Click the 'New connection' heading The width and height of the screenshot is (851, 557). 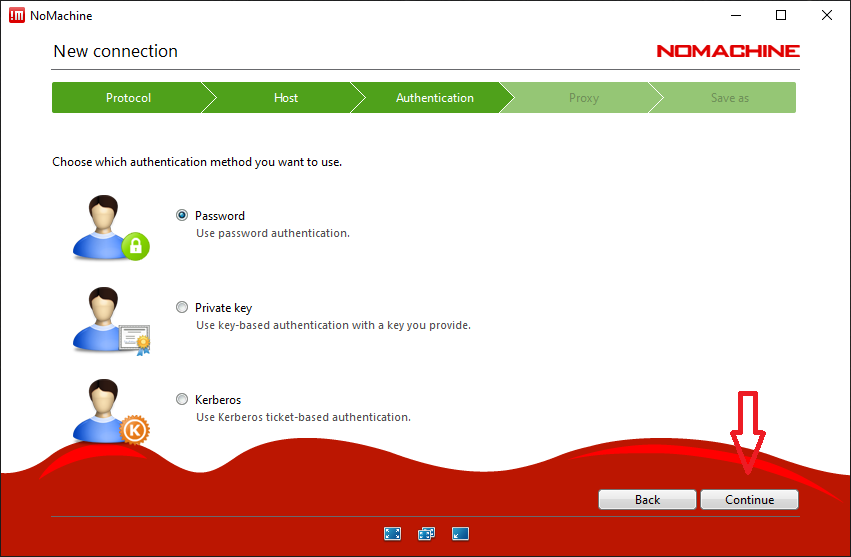pyautogui.click(x=116, y=51)
